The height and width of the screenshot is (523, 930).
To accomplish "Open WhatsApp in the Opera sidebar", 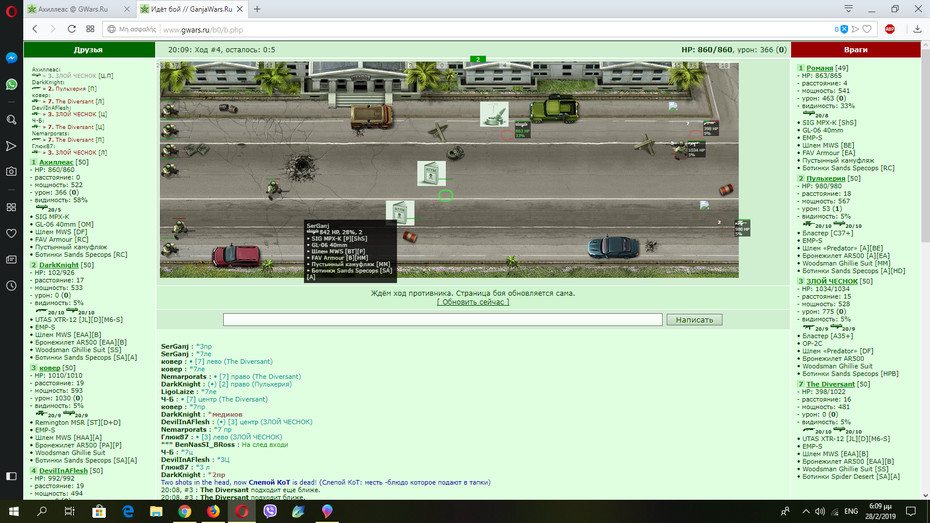I will (11, 84).
